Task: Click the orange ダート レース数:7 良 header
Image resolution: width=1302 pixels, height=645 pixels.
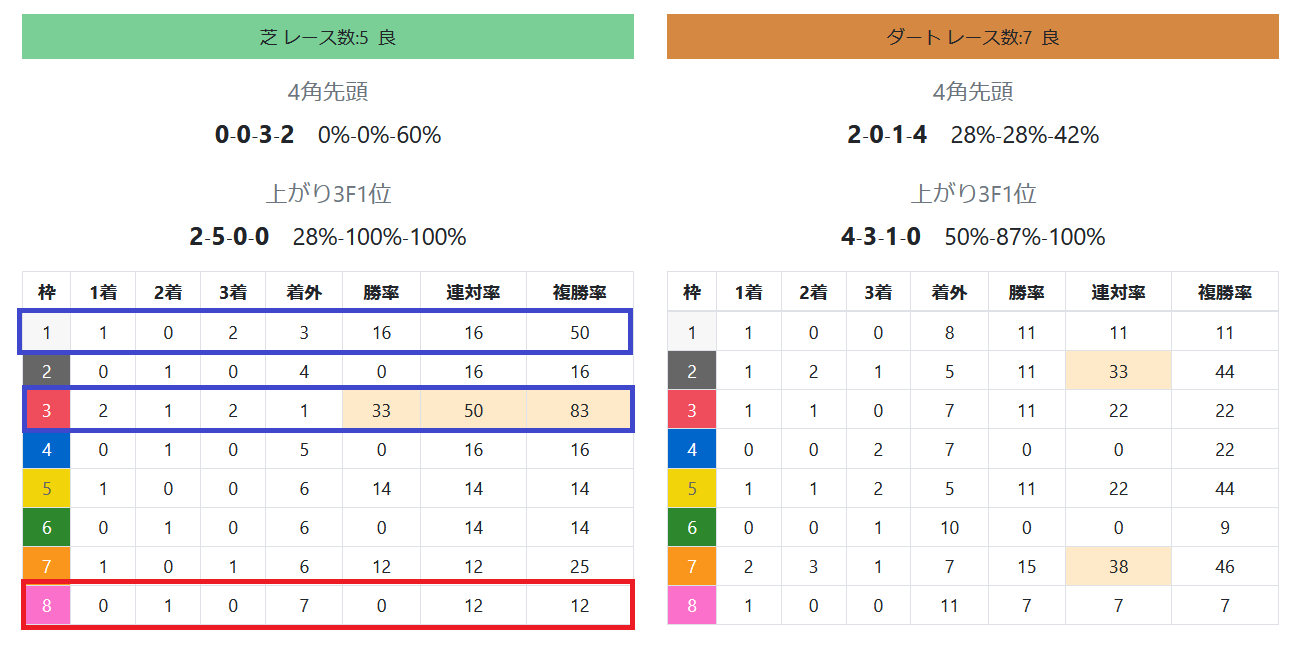Action: point(973,37)
